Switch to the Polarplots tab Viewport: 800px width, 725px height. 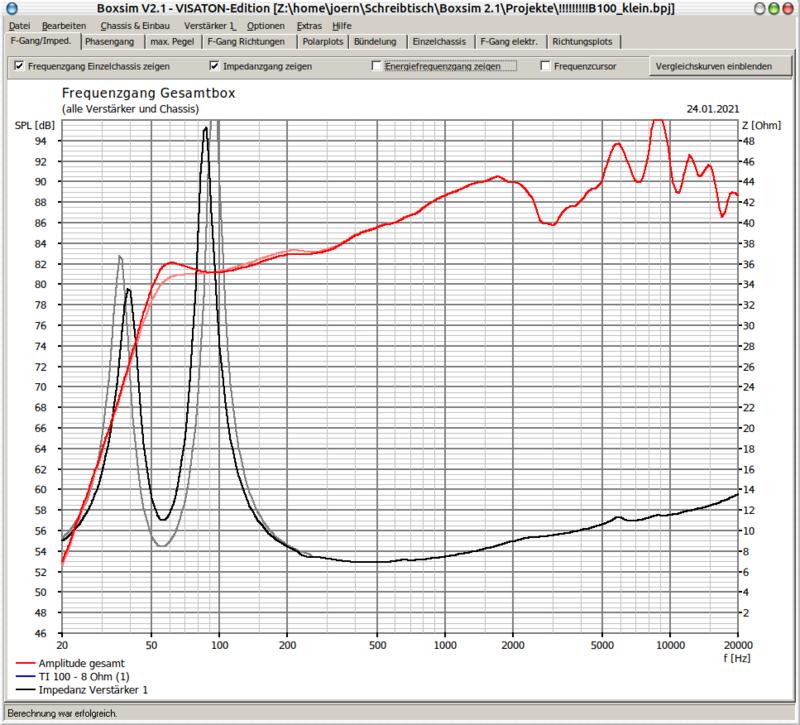click(x=322, y=42)
